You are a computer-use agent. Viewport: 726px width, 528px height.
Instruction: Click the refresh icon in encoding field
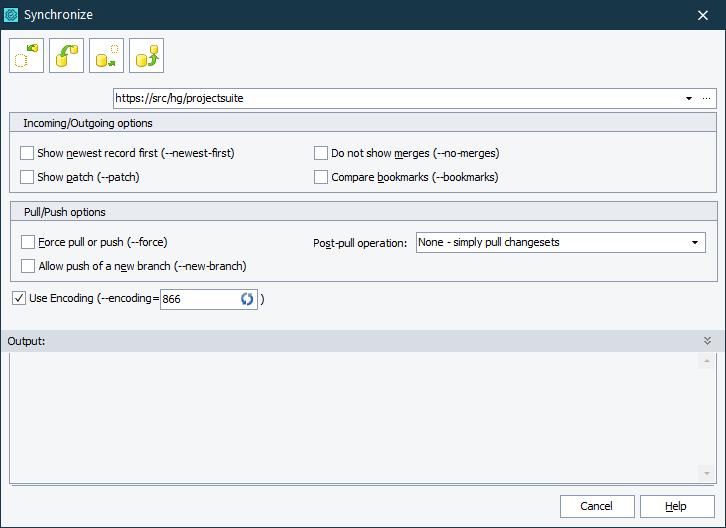click(247, 299)
